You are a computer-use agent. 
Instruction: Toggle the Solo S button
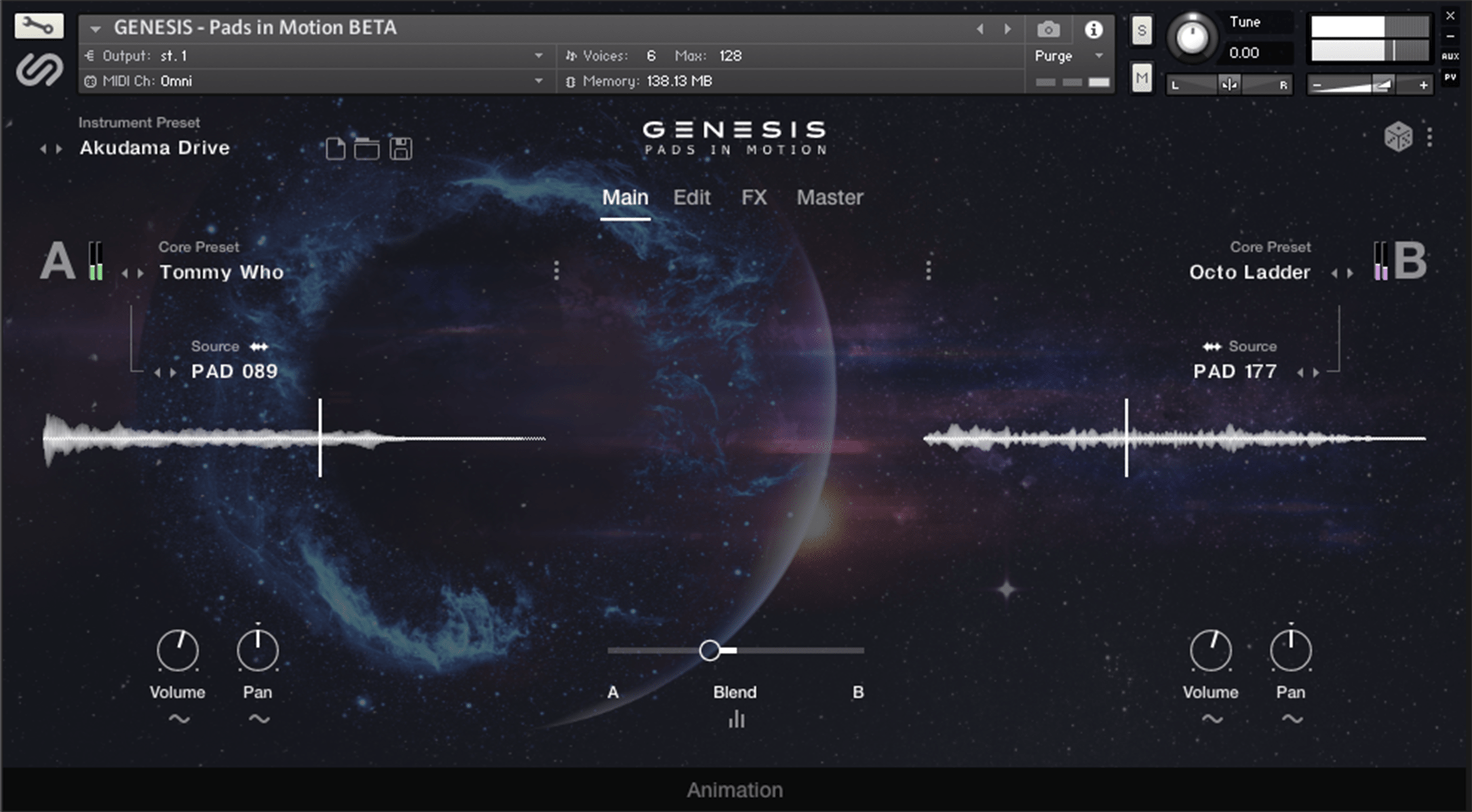1142,31
